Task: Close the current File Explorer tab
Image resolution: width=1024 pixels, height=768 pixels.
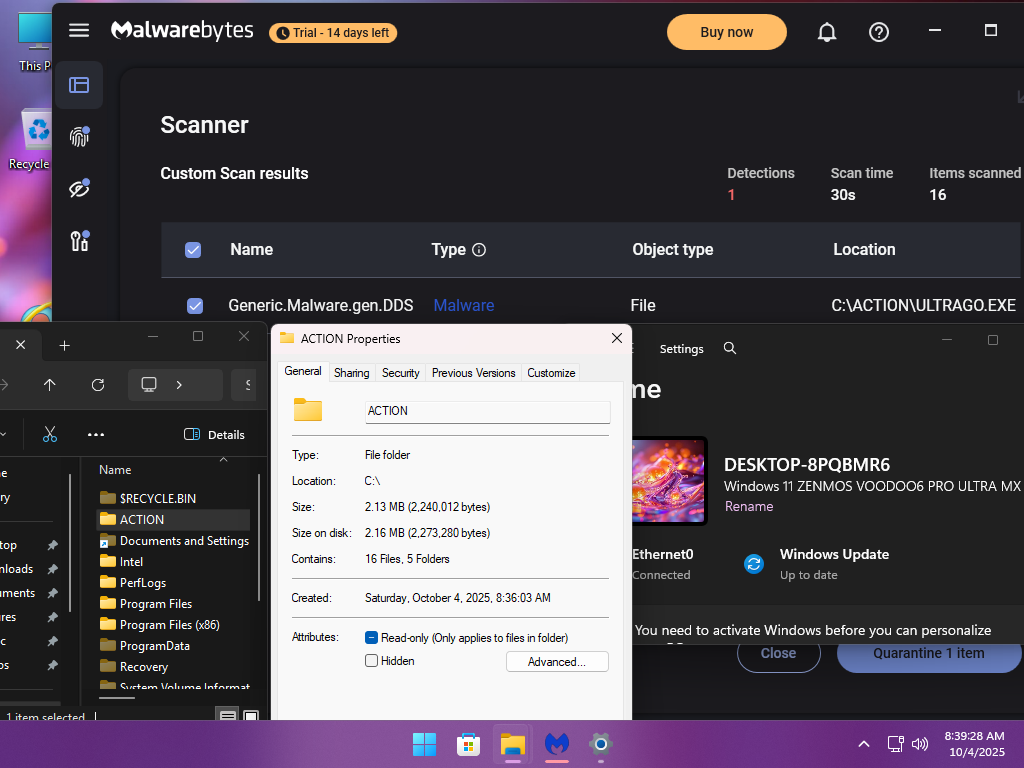Action: [20, 345]
